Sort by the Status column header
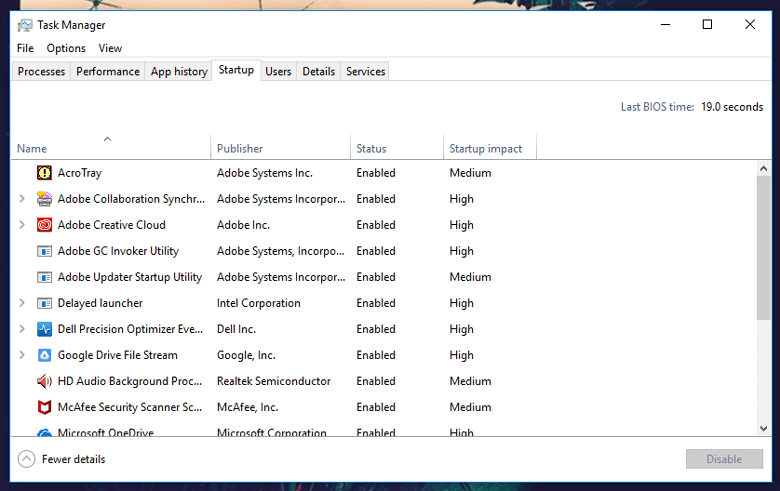Screen dimensions: 780x491 point(396,147)
